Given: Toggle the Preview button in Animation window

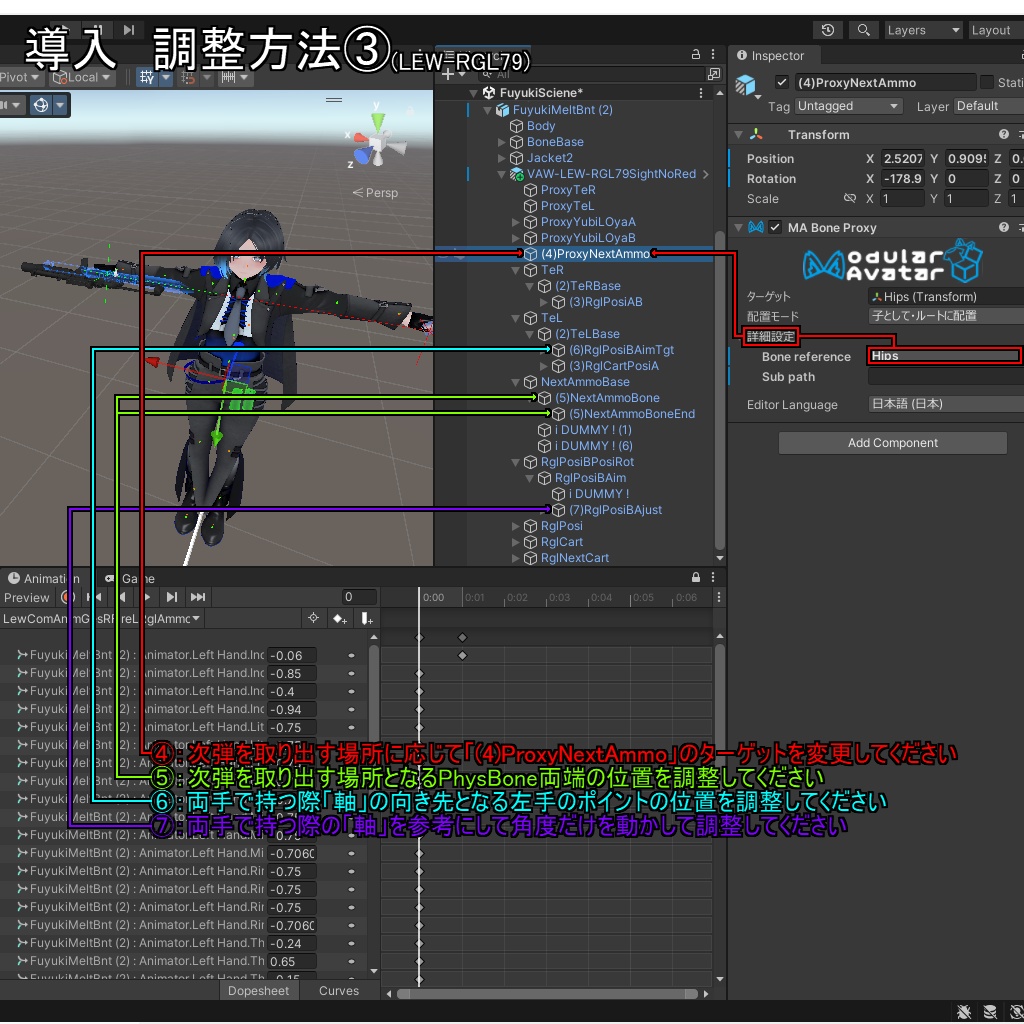Looking at the screenshot, I should (x=26, y=597).
